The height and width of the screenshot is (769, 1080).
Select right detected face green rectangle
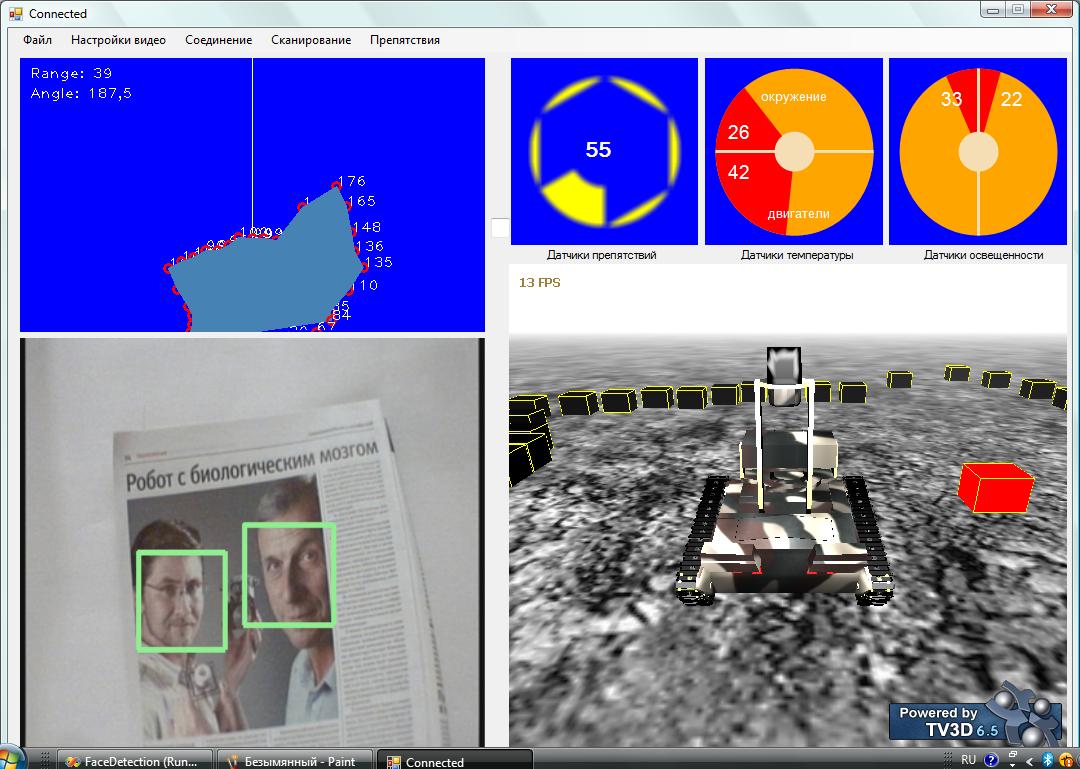click(x=289, y=574)
